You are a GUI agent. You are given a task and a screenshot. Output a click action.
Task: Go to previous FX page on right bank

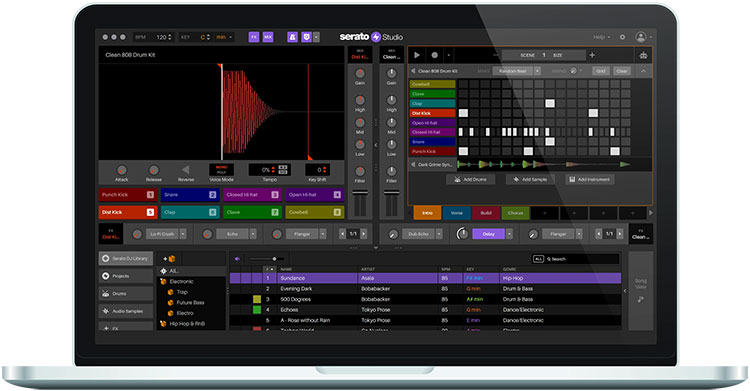(599, 234)
